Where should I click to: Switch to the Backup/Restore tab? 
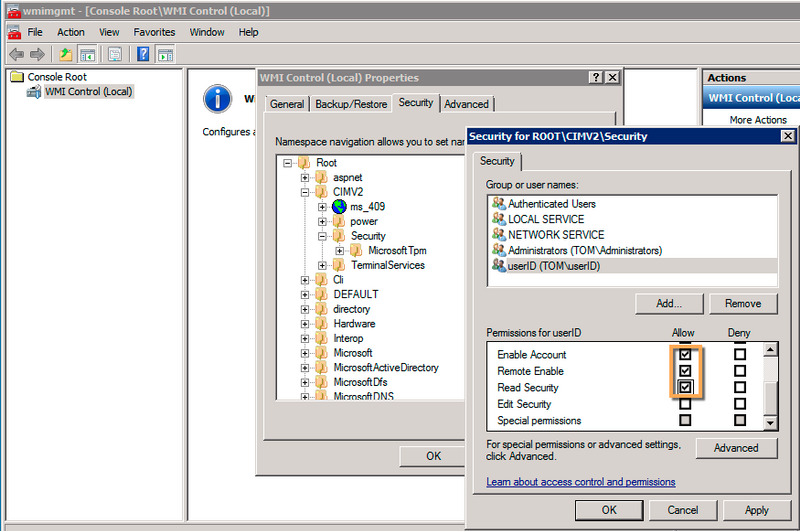coord(351,104)
